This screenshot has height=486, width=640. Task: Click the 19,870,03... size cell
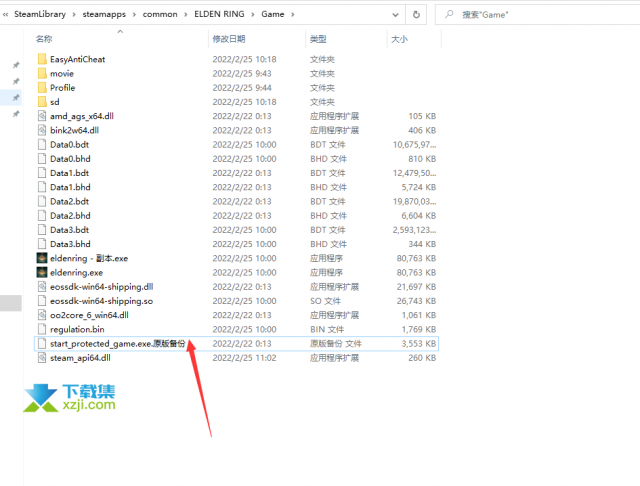coord(414,201)
